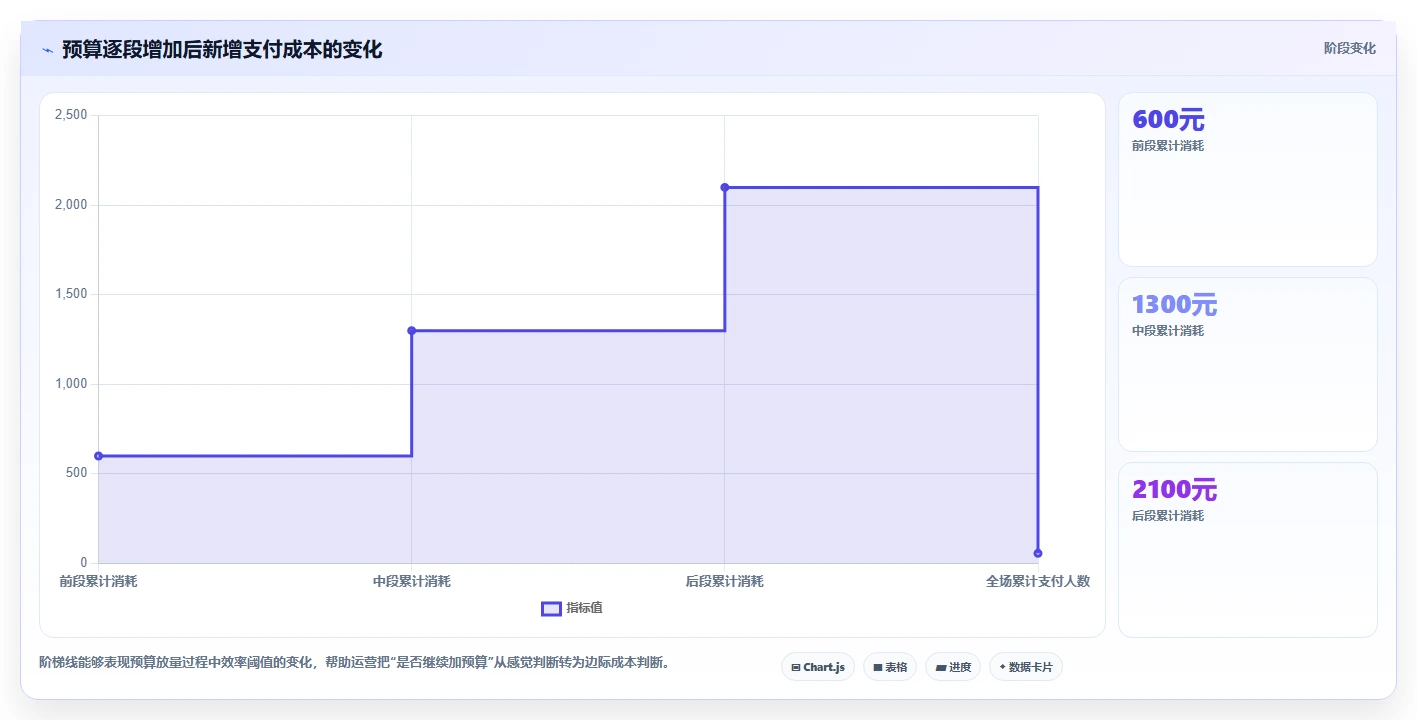
Task: Select the 数据卡片 tag
Action: 1026,667
